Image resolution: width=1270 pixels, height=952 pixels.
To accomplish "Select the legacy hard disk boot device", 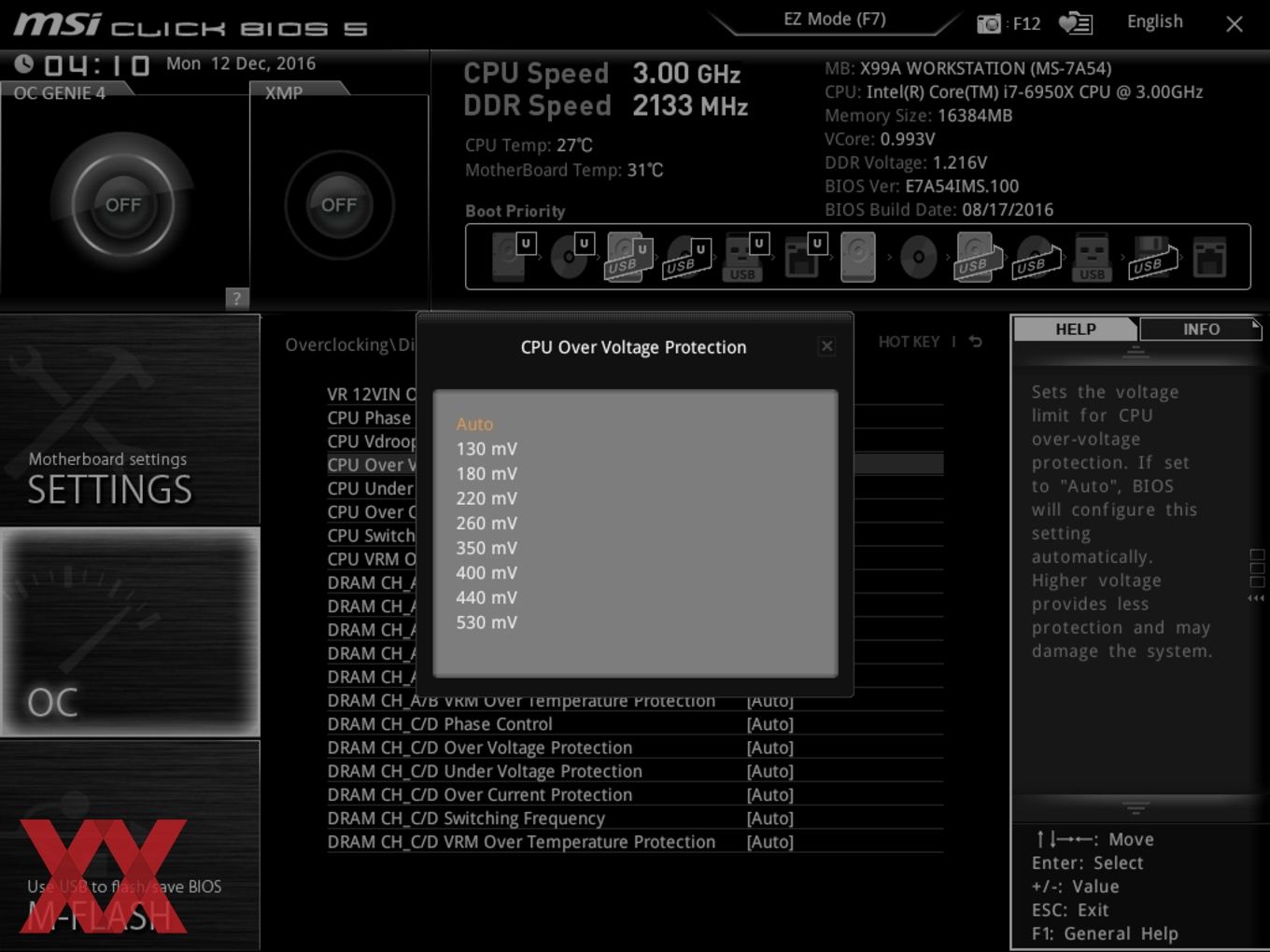I will [858, 257].
